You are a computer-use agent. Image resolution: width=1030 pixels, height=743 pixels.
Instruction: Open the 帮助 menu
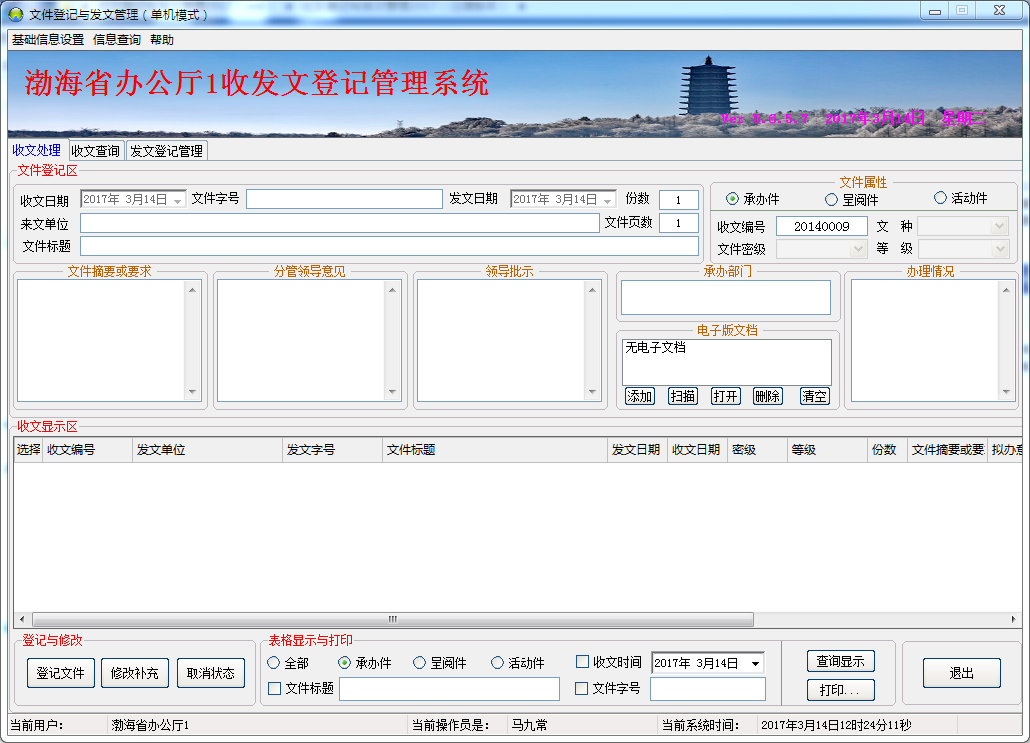pyautogui.click(x=162, y=40)
